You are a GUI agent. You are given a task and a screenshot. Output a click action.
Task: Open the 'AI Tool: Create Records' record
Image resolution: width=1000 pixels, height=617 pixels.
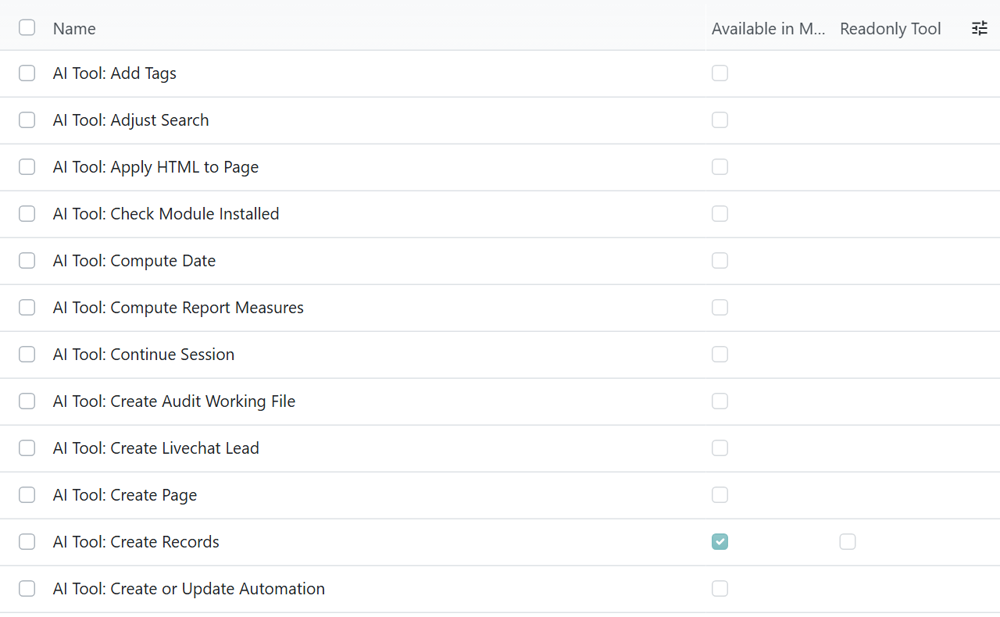tap(136, 542)
